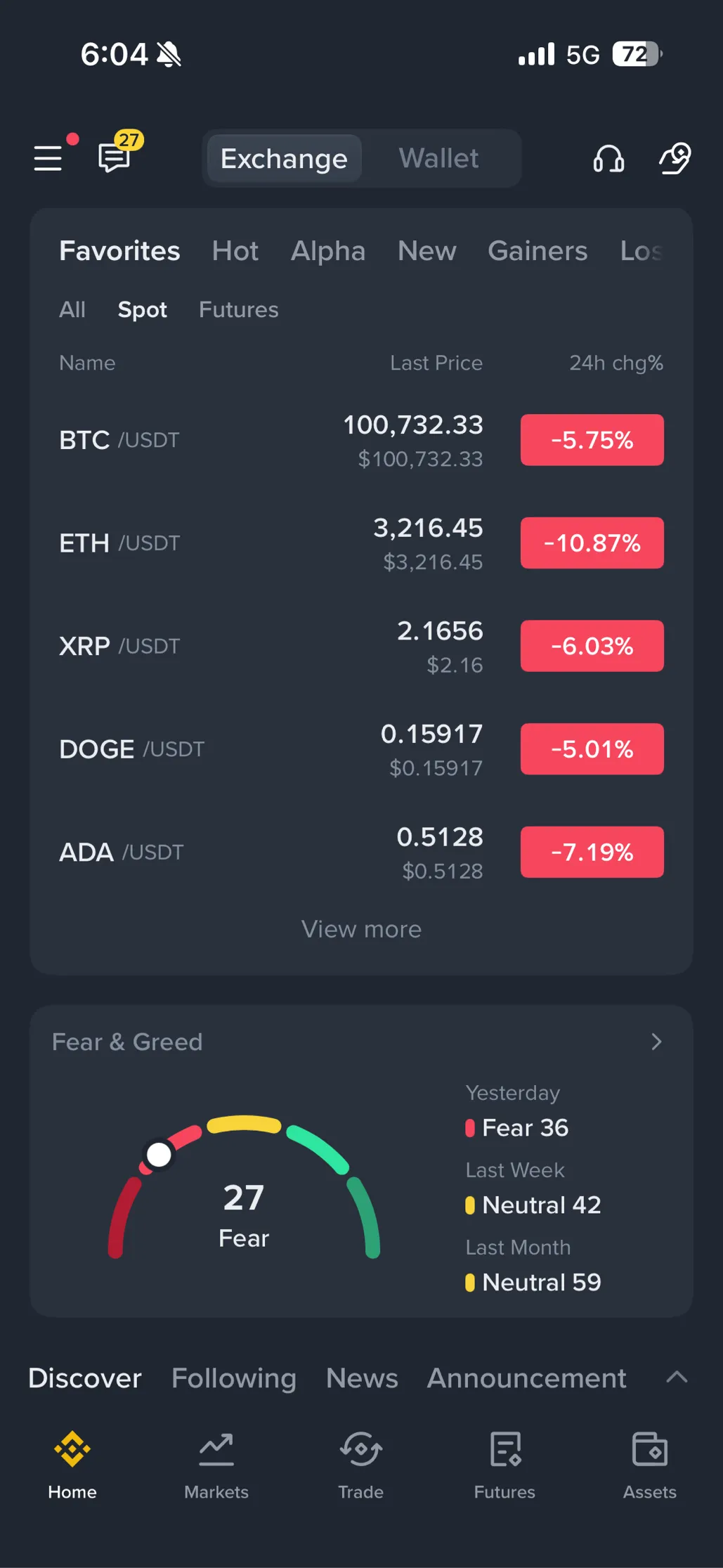The image size is (723, 1568).
Task: Expand Fear & Greed details chevron
Action: coord(656,1042)
